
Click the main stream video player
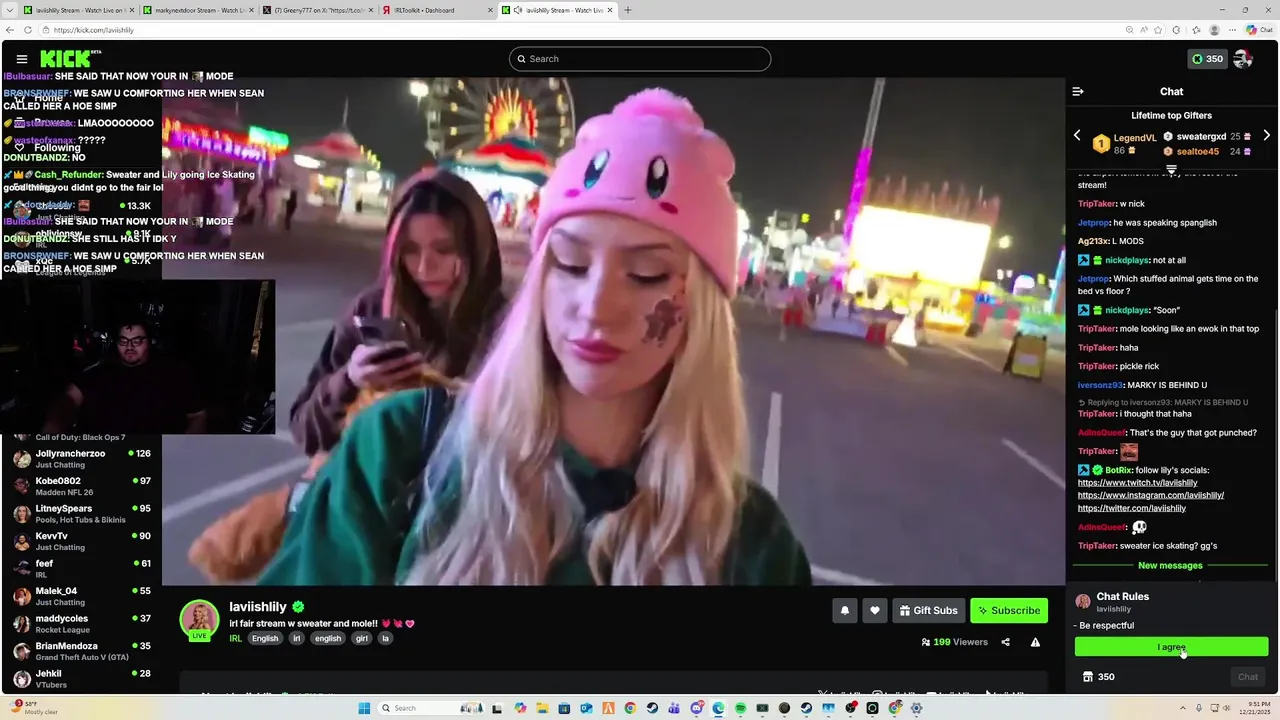pyautogui.click(x=614, y=331)
